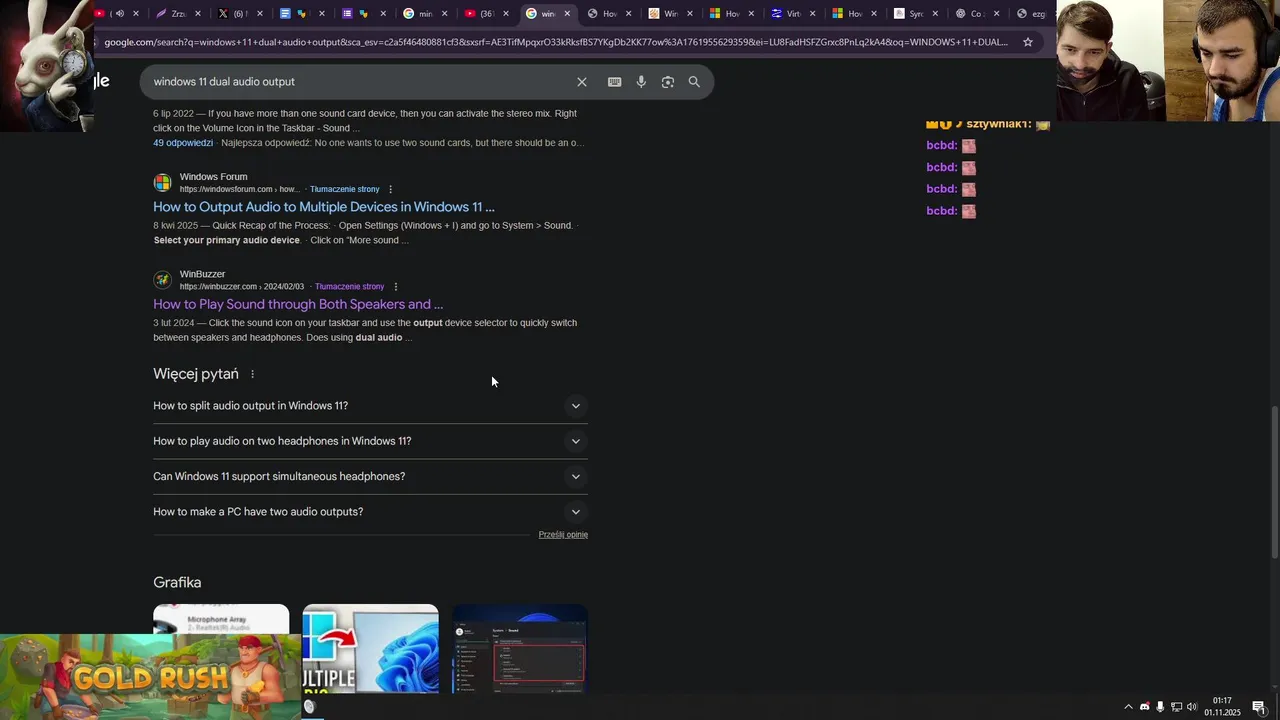Open volume speaker icon in system tray
The height and width of the screenshot is (720, 1280).
(1192, 707)
